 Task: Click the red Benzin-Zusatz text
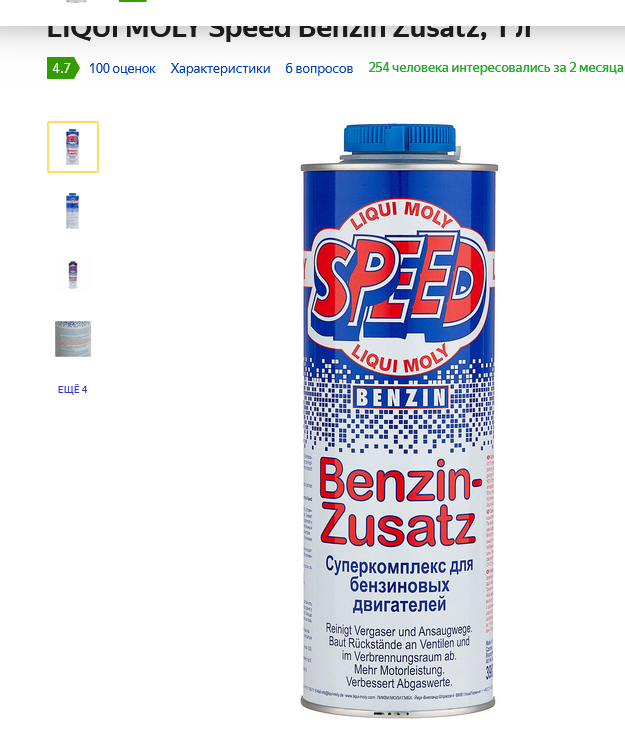(399, 503)
